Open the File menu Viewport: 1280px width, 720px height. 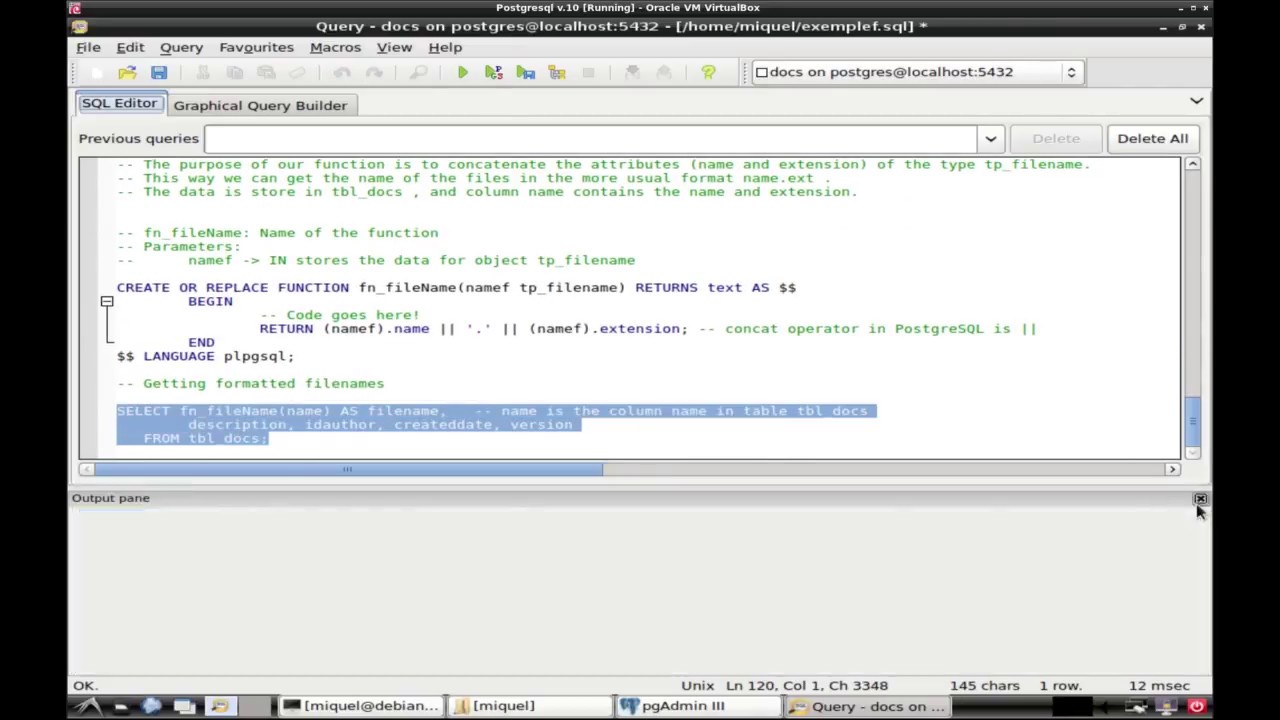(88, 47)
